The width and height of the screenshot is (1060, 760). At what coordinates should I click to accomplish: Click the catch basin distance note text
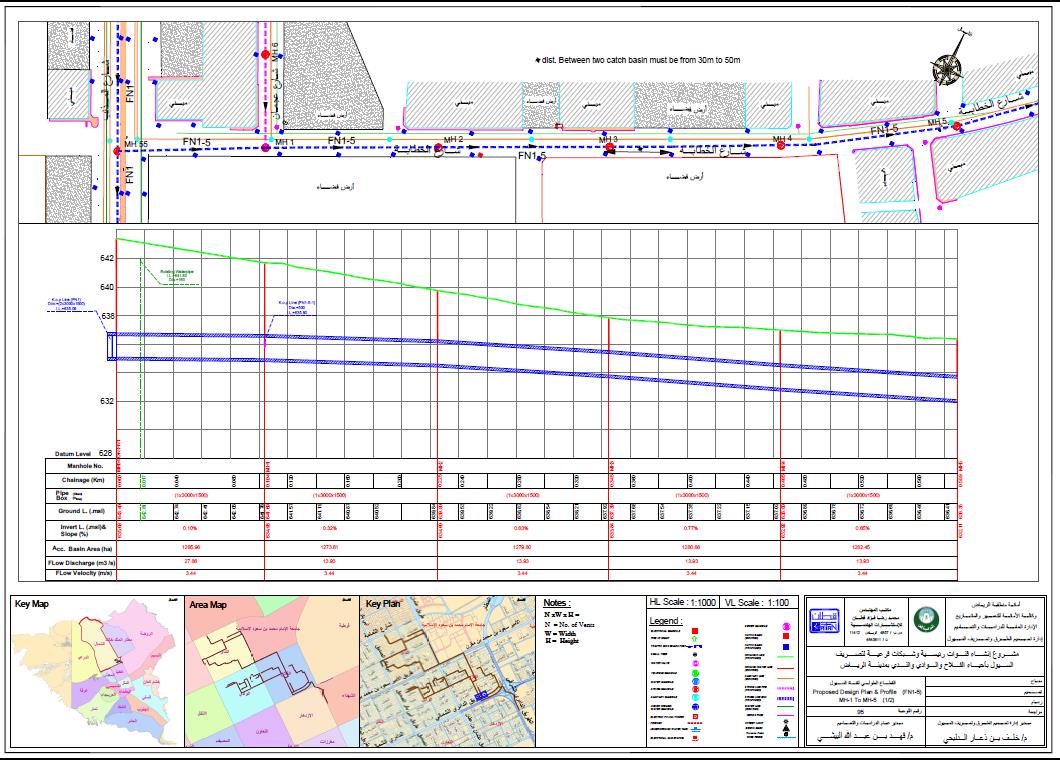(x=640, y=61)
